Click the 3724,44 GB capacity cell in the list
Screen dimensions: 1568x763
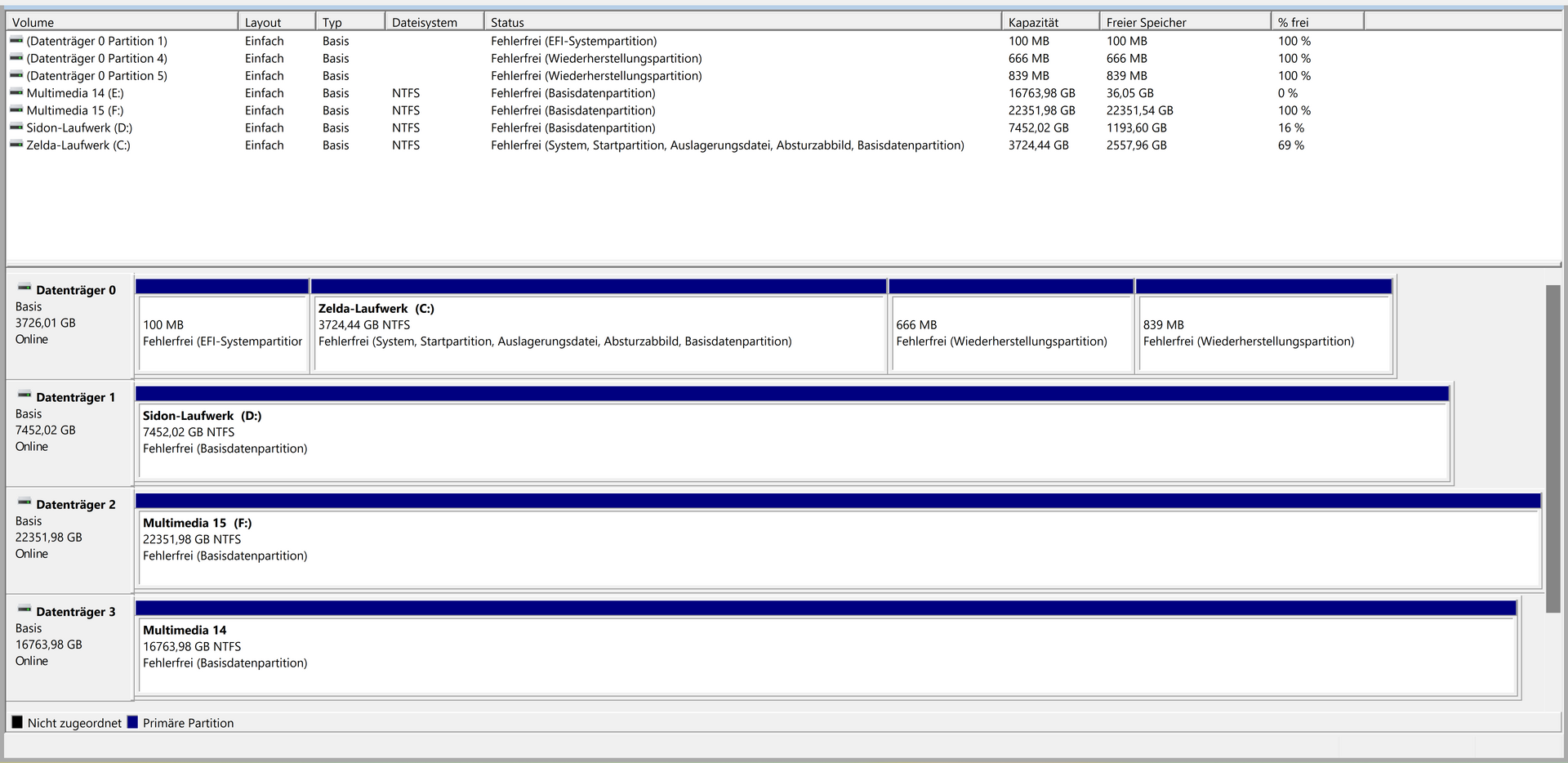pyautogui.click(x=1038, y=145)
